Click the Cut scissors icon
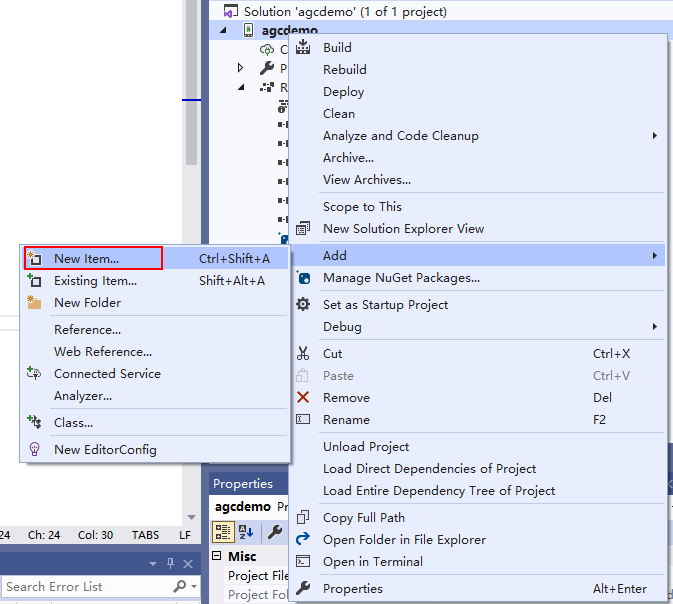The height and width of the screenshot is (604, 673). tap(303, 354)
